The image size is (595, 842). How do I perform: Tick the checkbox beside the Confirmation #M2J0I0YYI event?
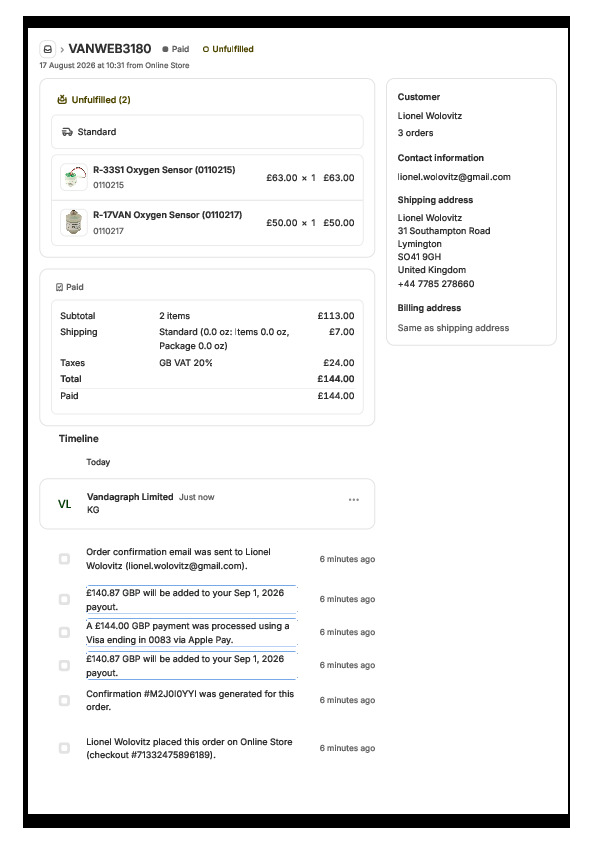64,700
